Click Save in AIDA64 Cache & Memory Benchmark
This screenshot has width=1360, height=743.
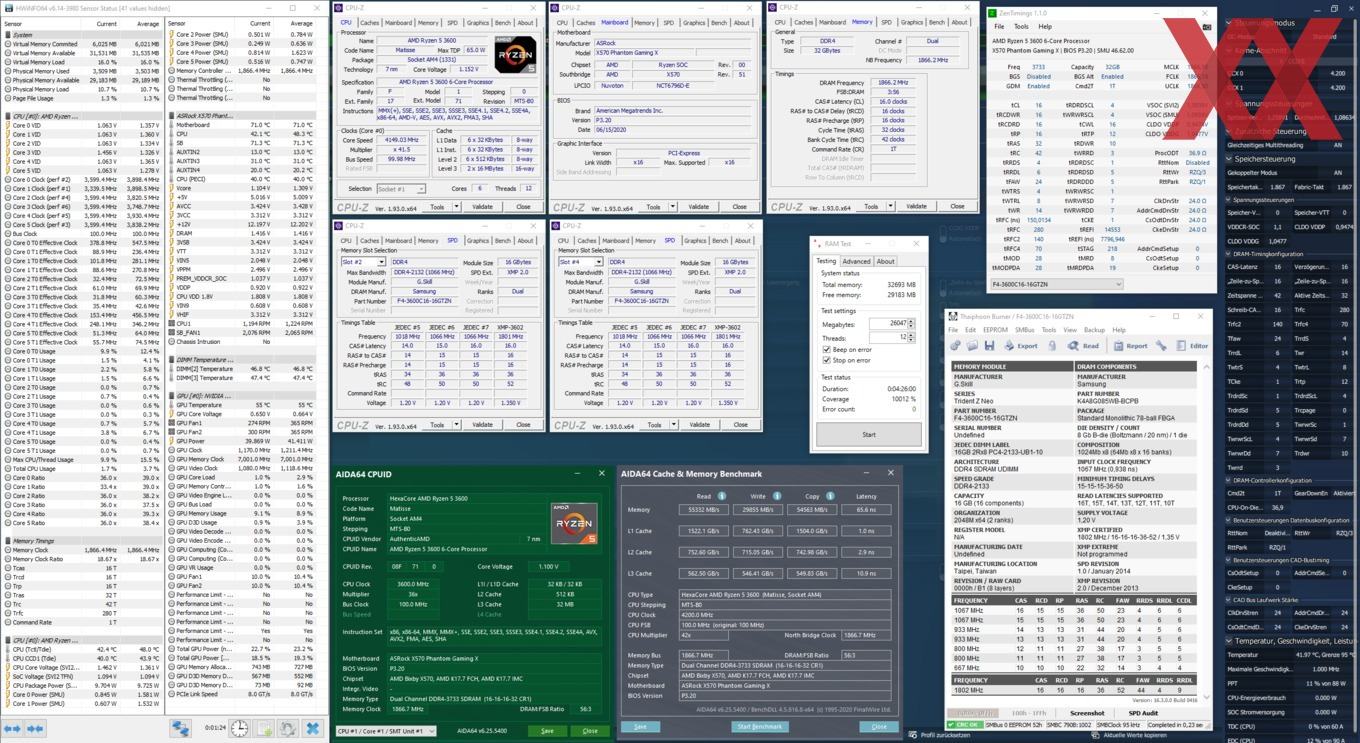click(x=640, y=726)
